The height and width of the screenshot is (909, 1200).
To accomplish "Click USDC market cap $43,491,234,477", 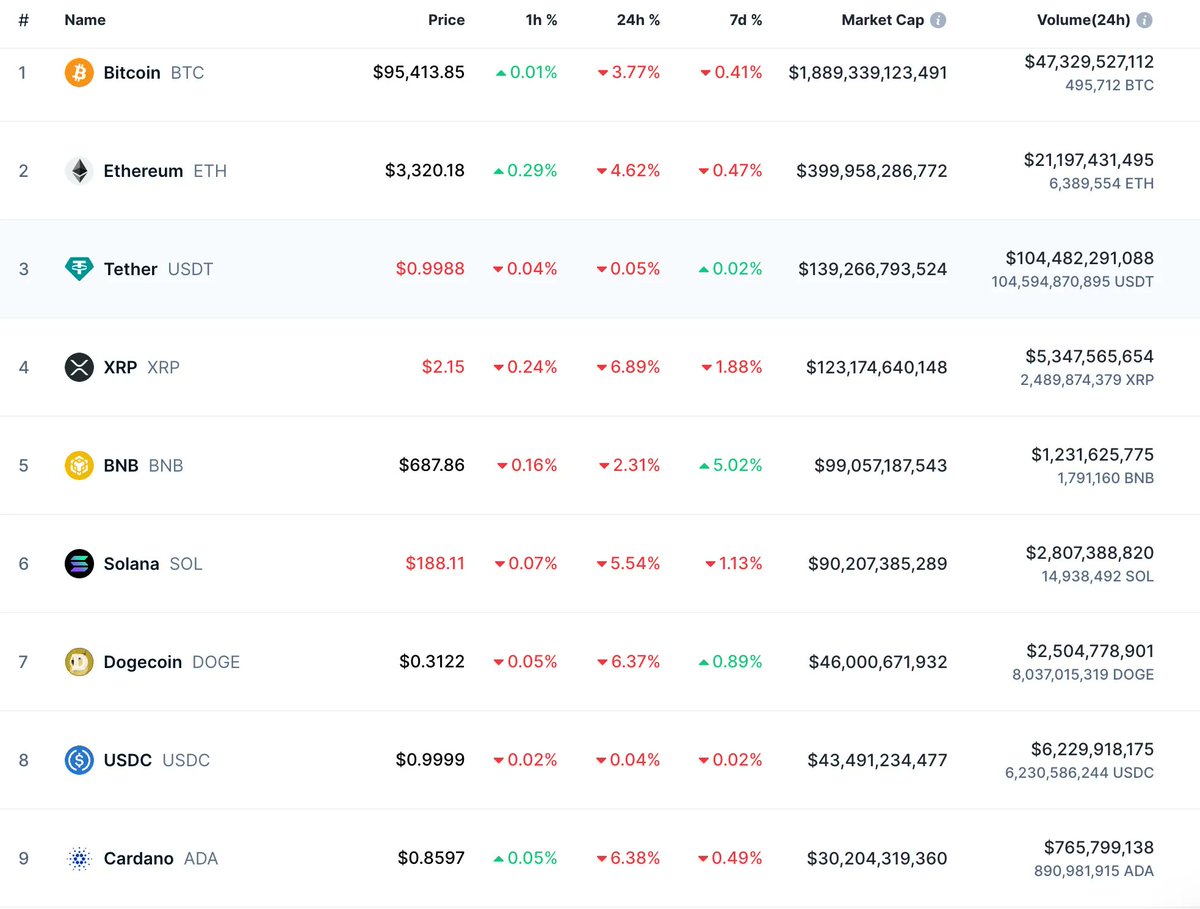I will click(878, 760).
